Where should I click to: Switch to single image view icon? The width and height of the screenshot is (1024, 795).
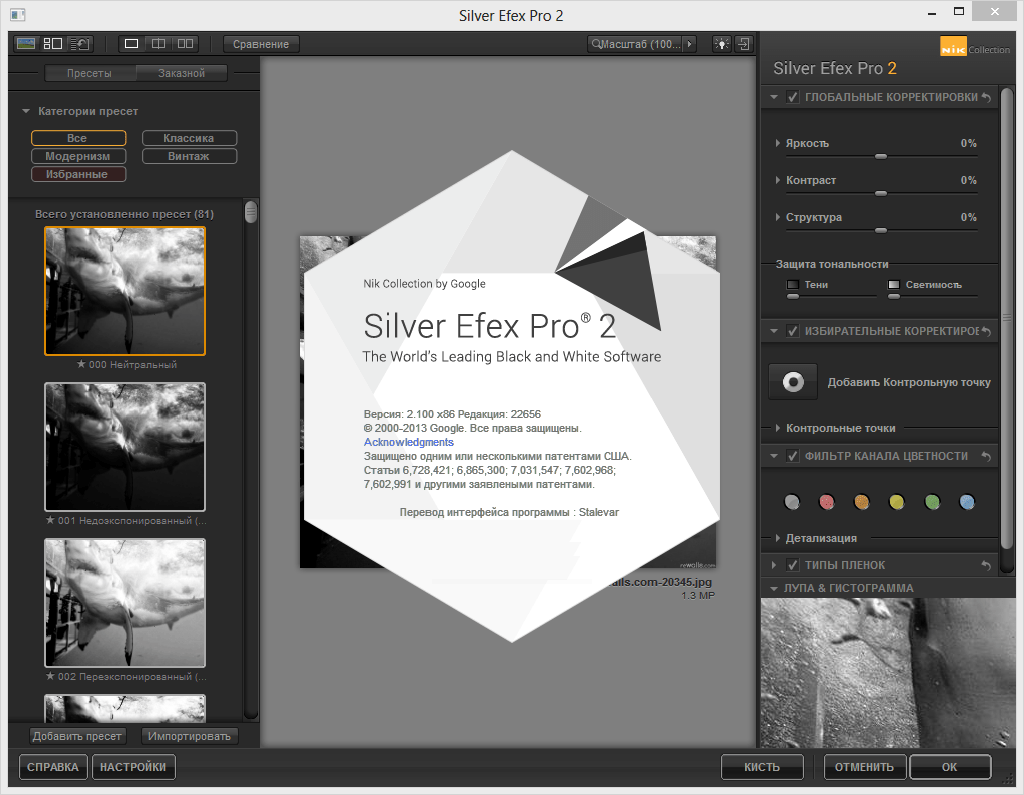point(132,44)
